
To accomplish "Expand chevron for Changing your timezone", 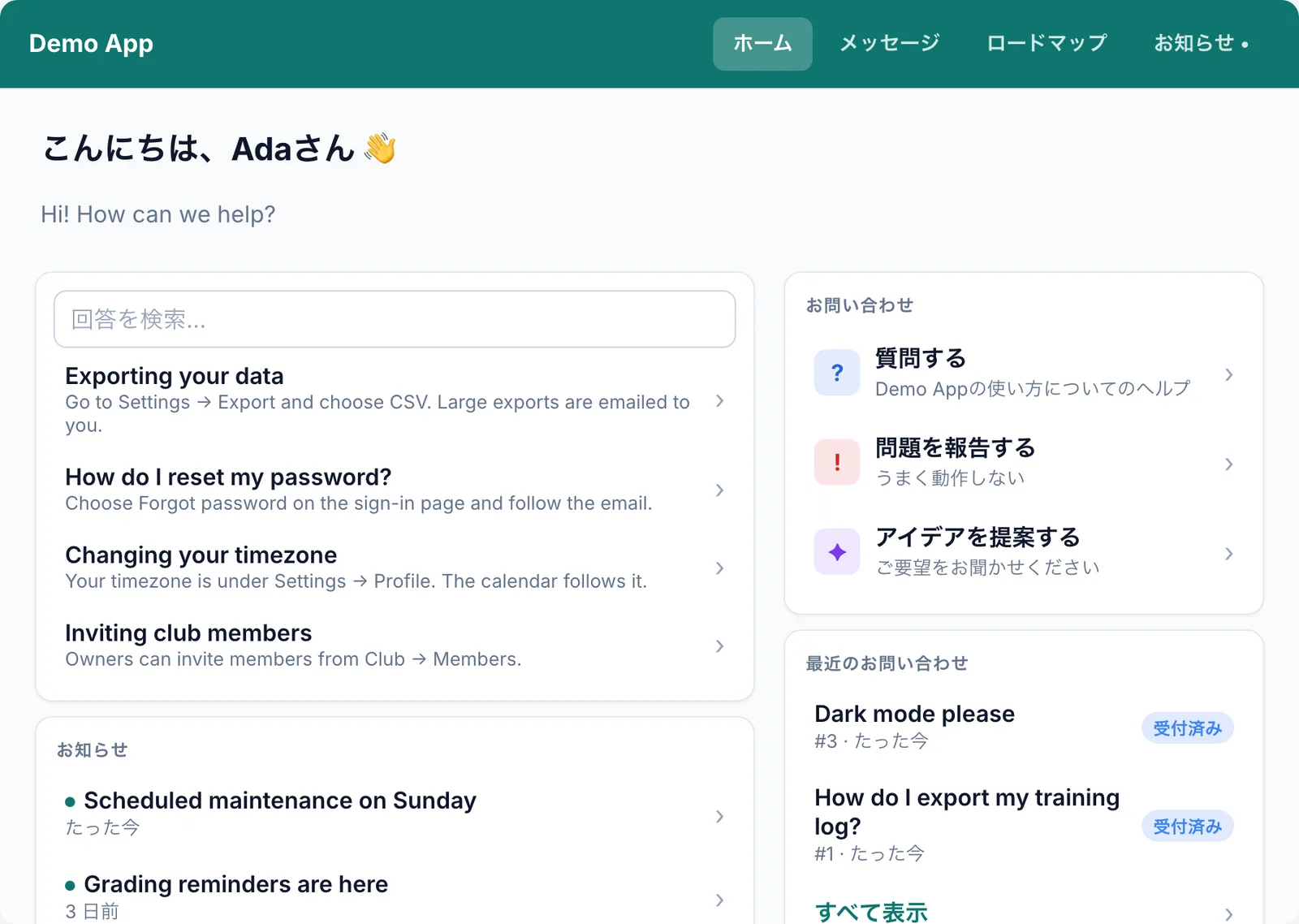I will tap(719, 568).
